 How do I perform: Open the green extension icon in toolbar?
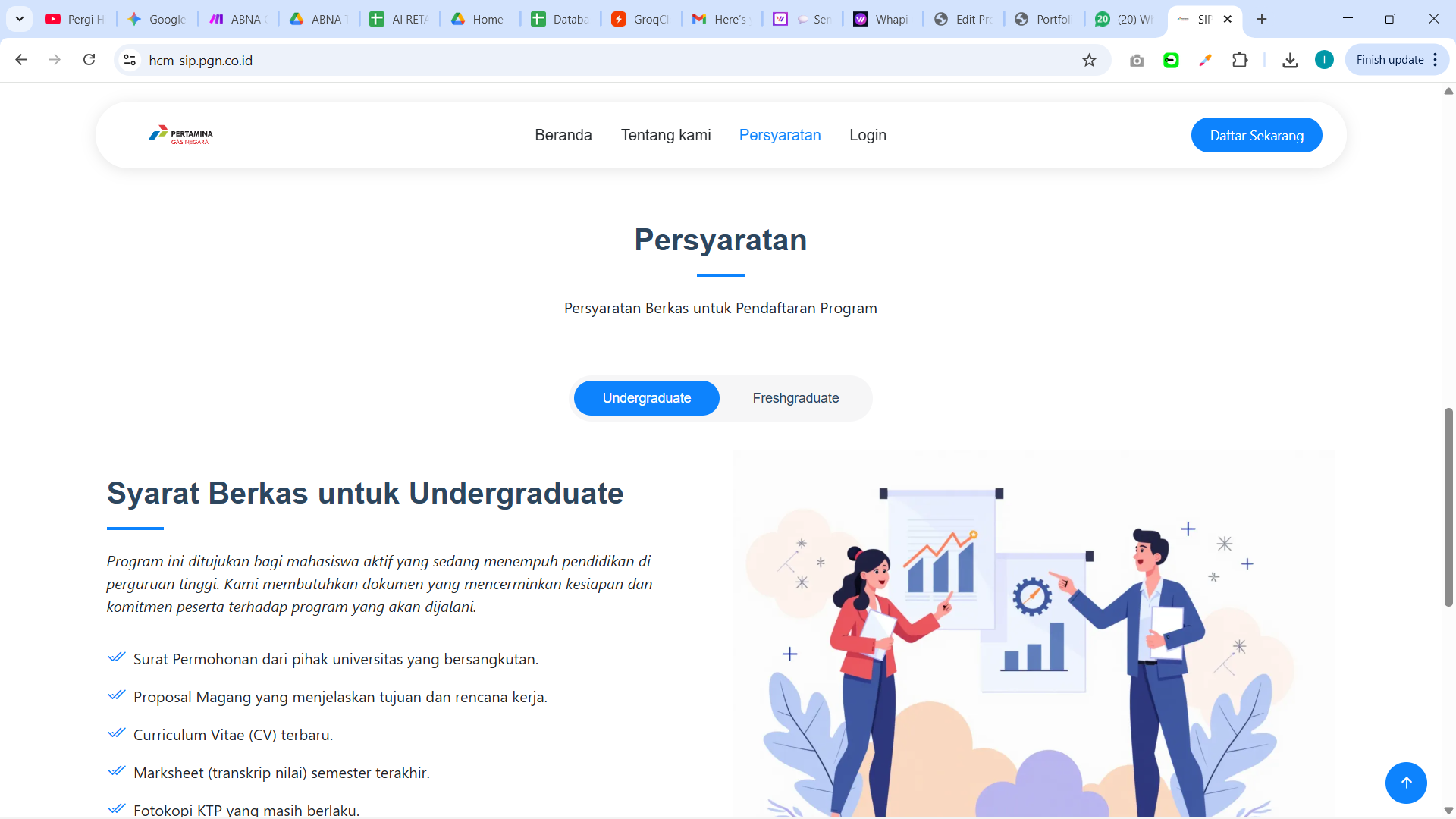click(1171, 60)
